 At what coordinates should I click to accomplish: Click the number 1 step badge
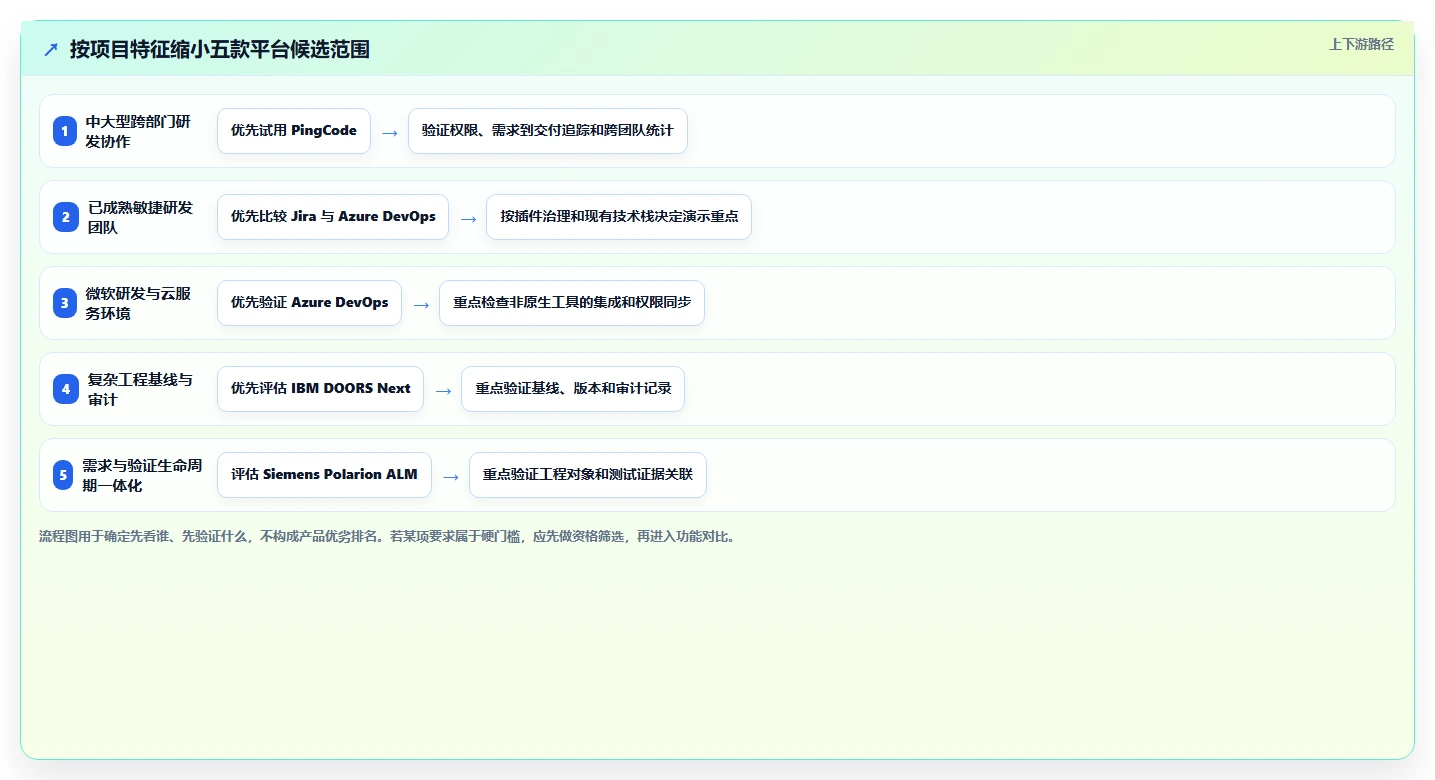[x=65, y=131]
